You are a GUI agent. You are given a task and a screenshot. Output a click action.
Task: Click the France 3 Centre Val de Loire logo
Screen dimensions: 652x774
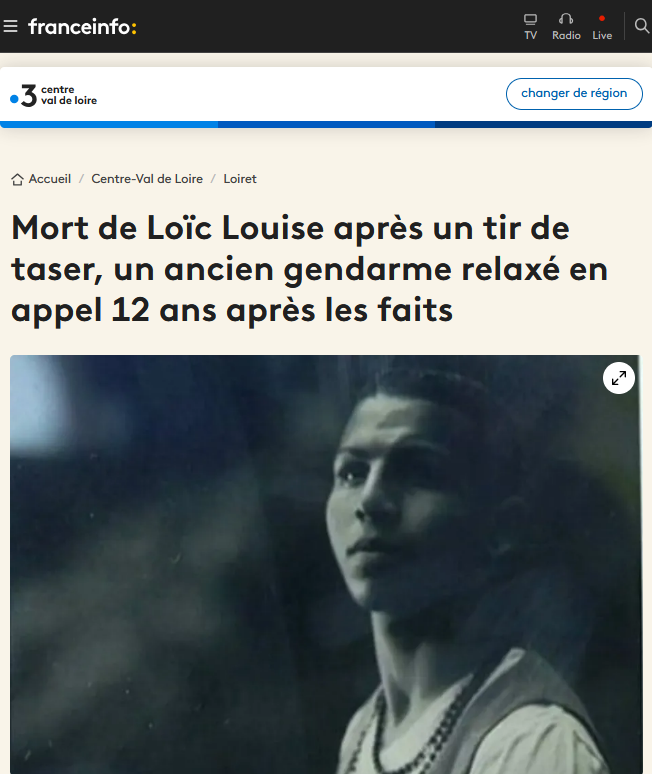(x=54, y=95)
